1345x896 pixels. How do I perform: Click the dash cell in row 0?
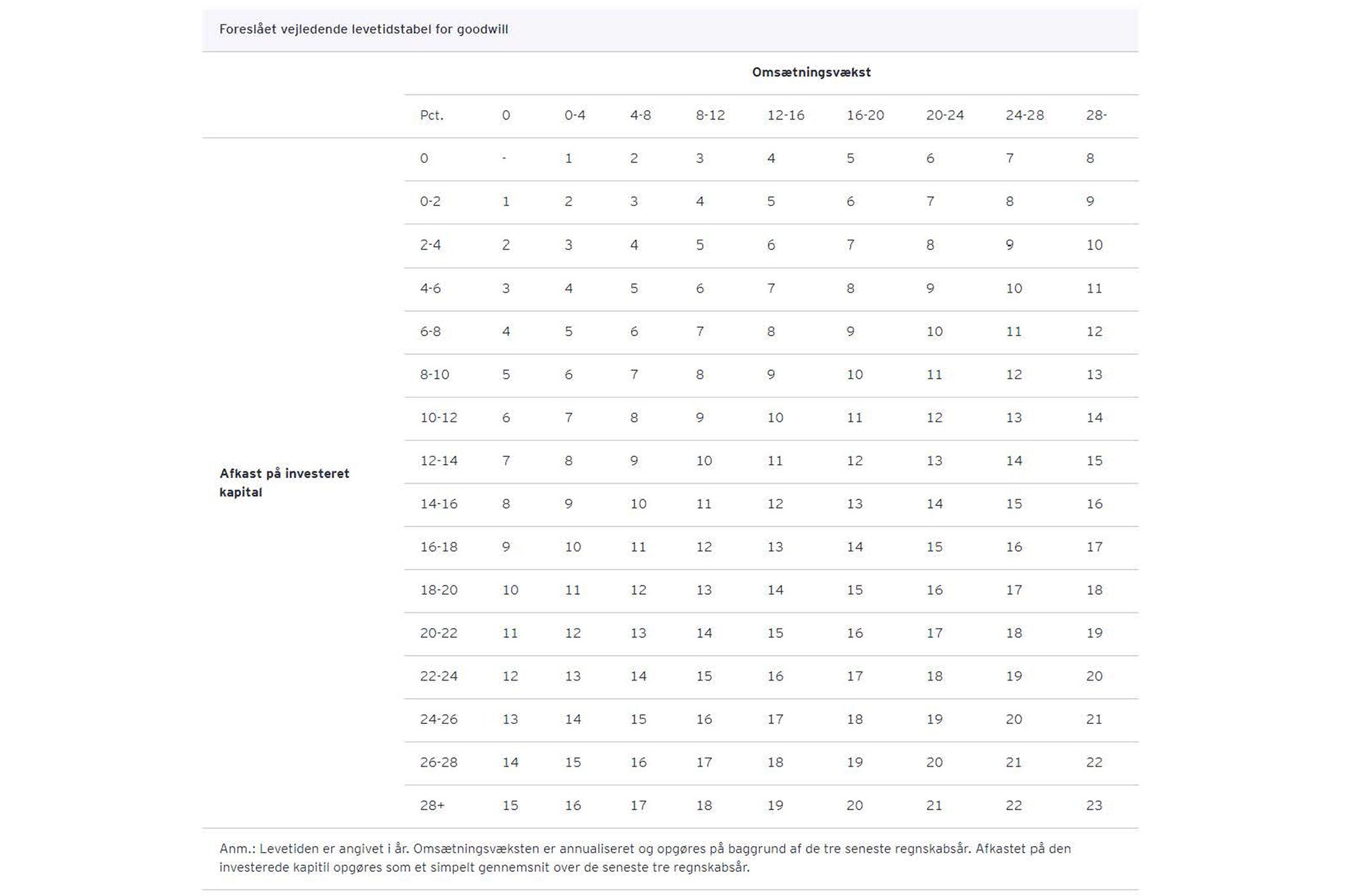(504, 158)
